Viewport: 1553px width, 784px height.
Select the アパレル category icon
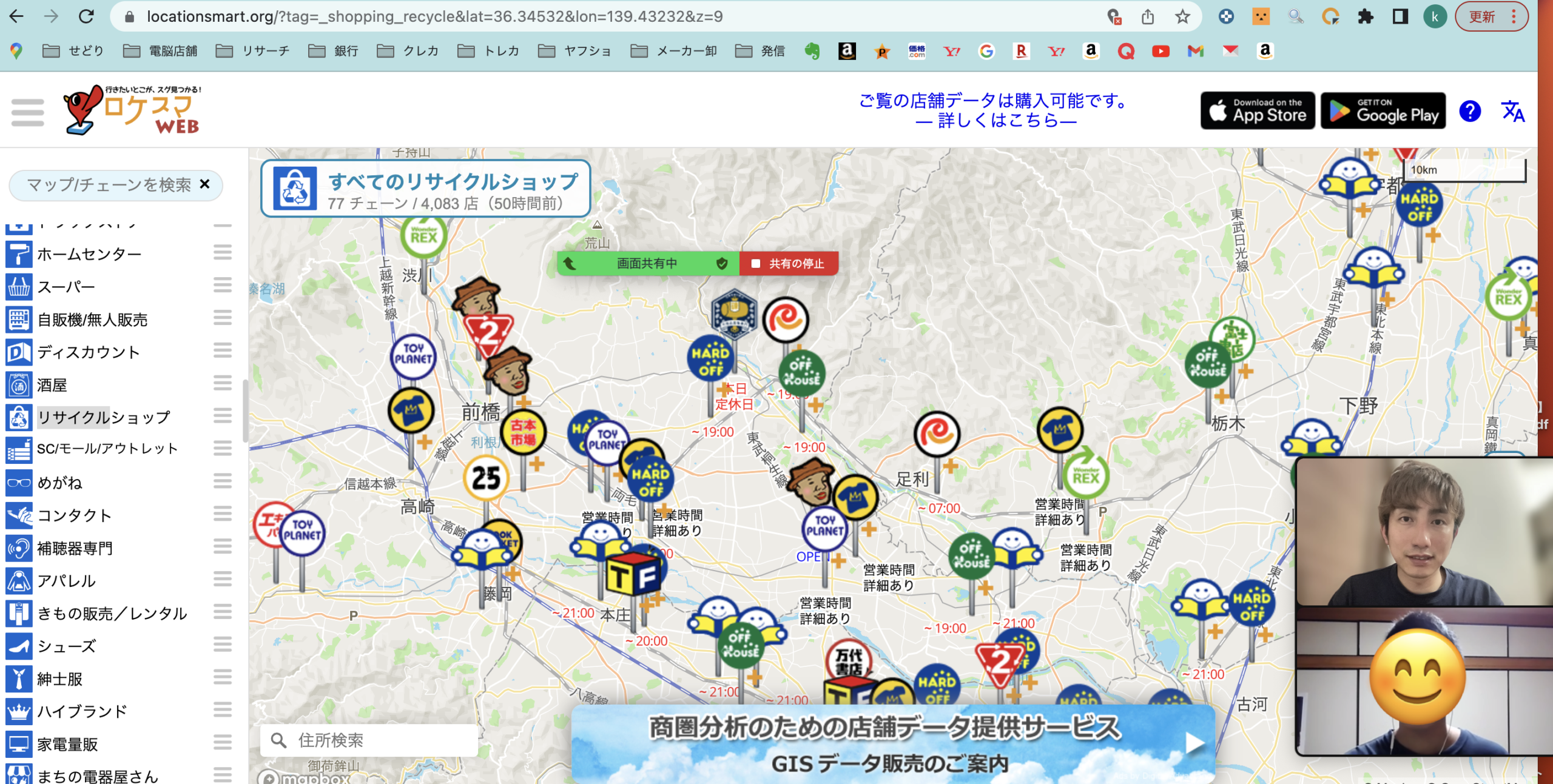click(19, 581)
